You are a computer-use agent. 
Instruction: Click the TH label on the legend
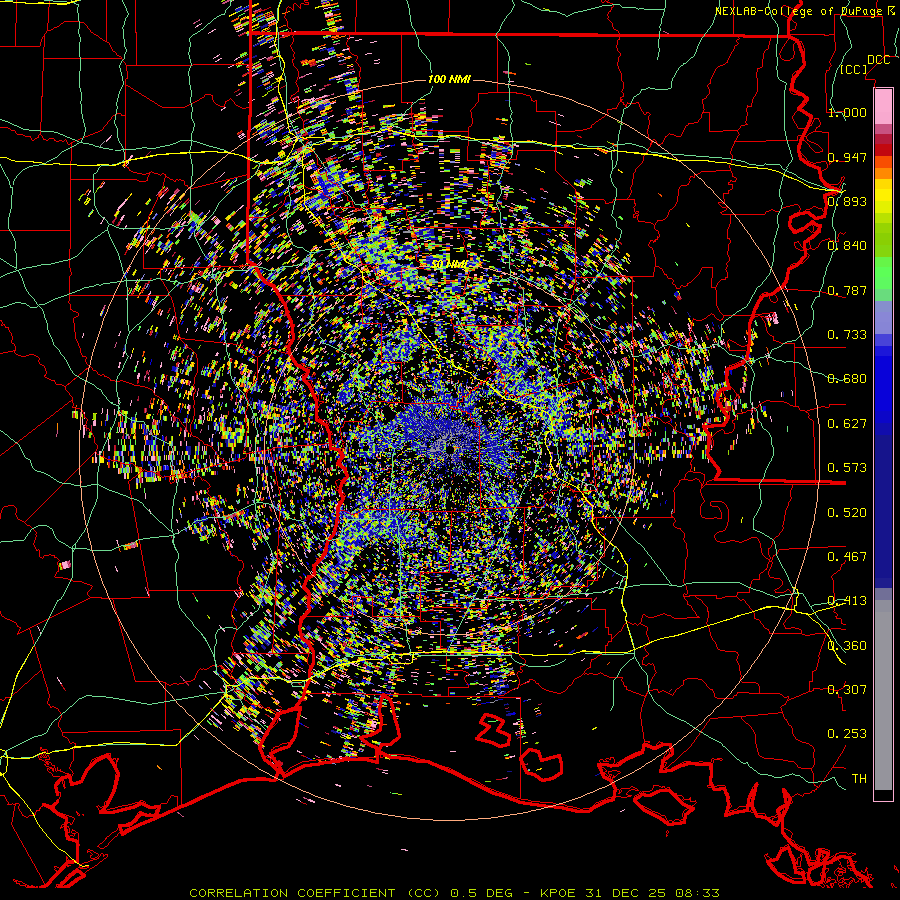pos(859,779)
